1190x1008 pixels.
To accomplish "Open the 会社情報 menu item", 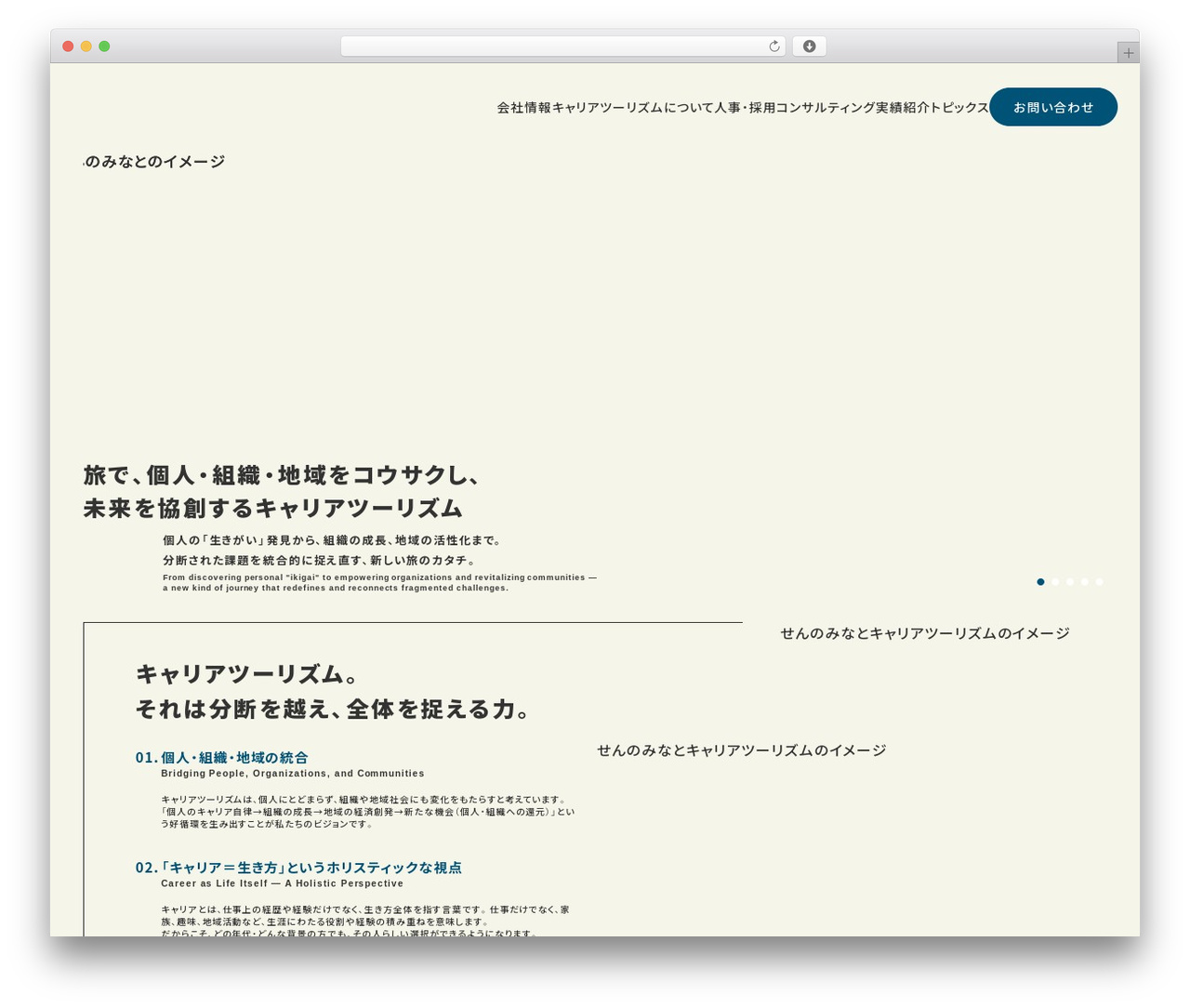I will click(x=523, y=108).
